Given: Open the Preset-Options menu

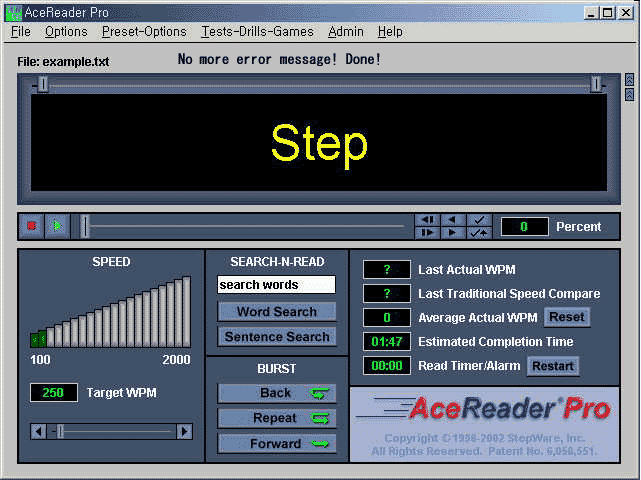Looking at the screenshot, I should coord(144,31).
